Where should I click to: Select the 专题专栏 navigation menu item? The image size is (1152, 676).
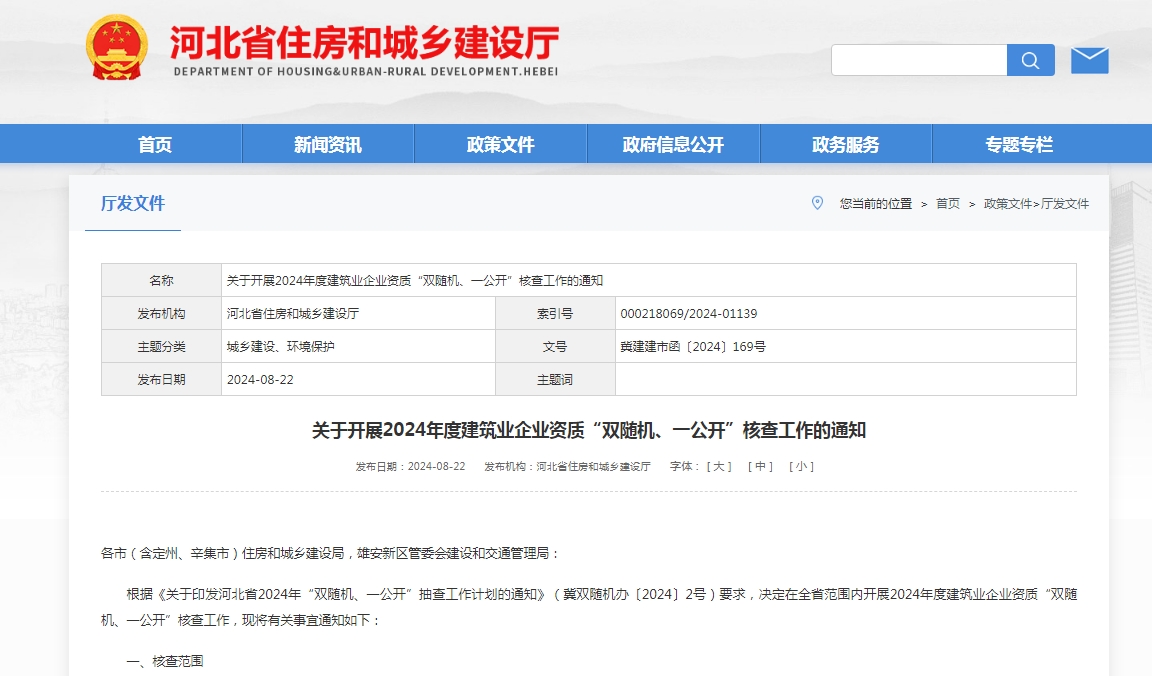pos(1018,143)
